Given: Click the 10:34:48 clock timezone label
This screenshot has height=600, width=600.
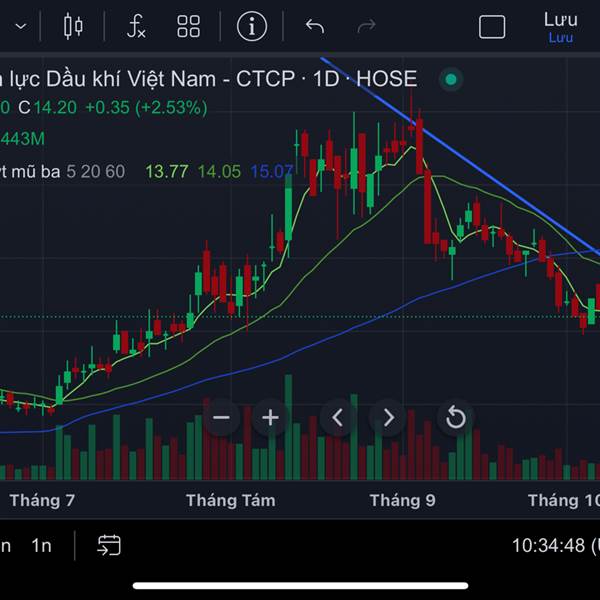Looking at the screenshot, I should click(x=556, y=546).
